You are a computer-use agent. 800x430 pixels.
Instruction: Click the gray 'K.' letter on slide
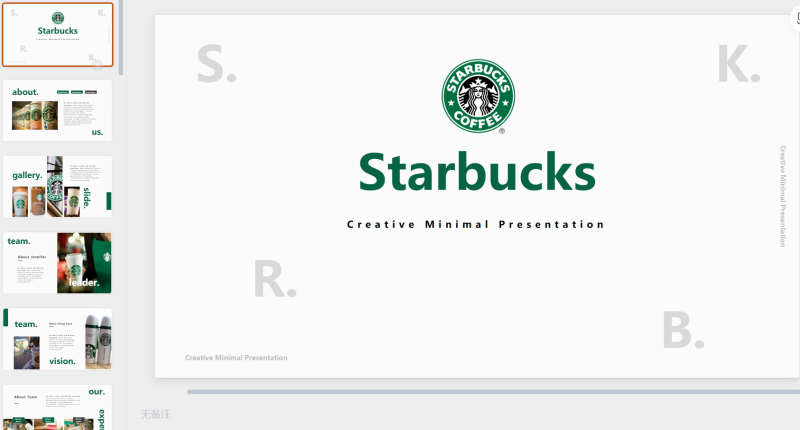(x=738, y=64)
